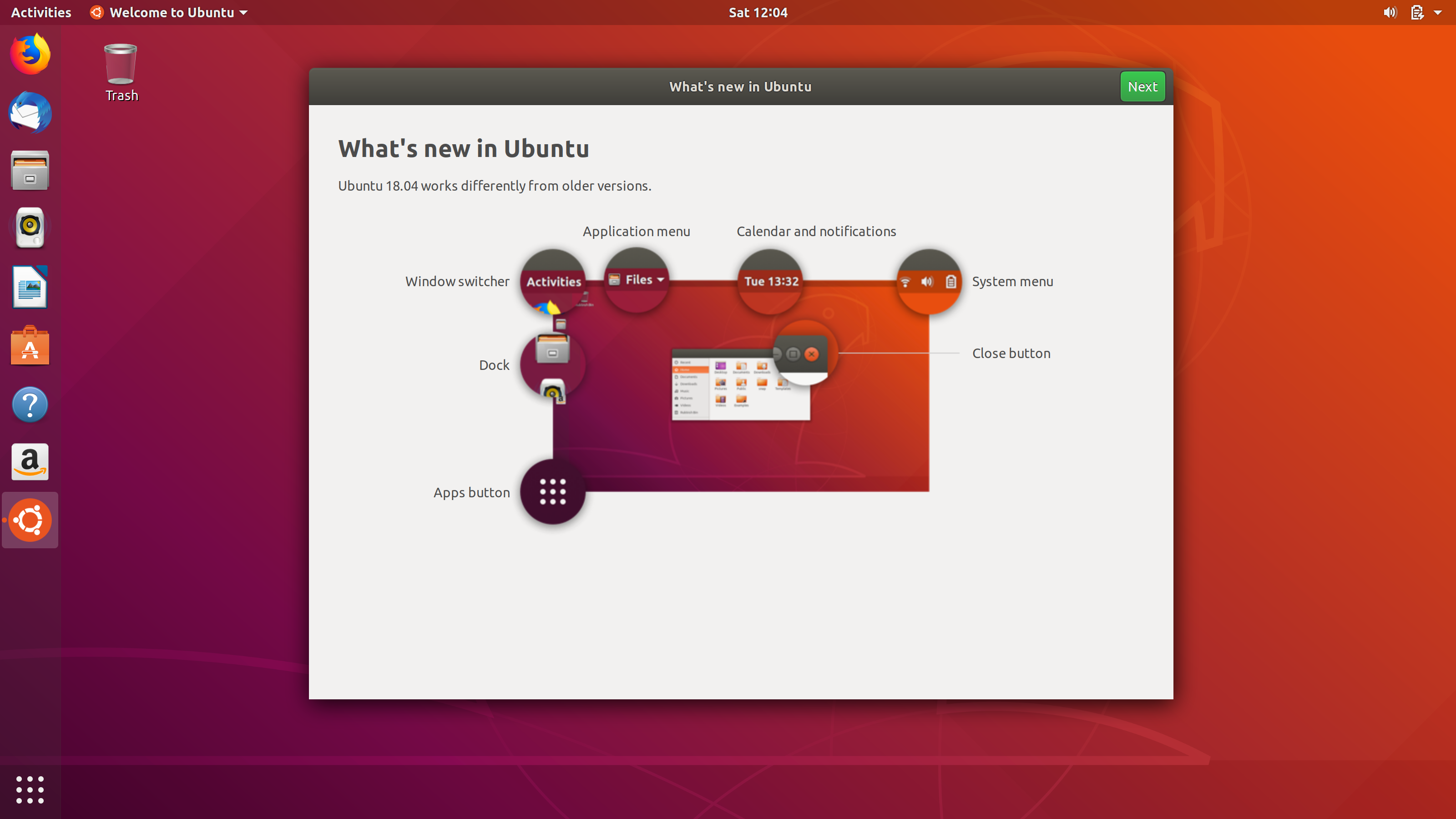Select the Welcome to Ubuntu dock icon
The image size is (1456, 819).
[30, 520]
